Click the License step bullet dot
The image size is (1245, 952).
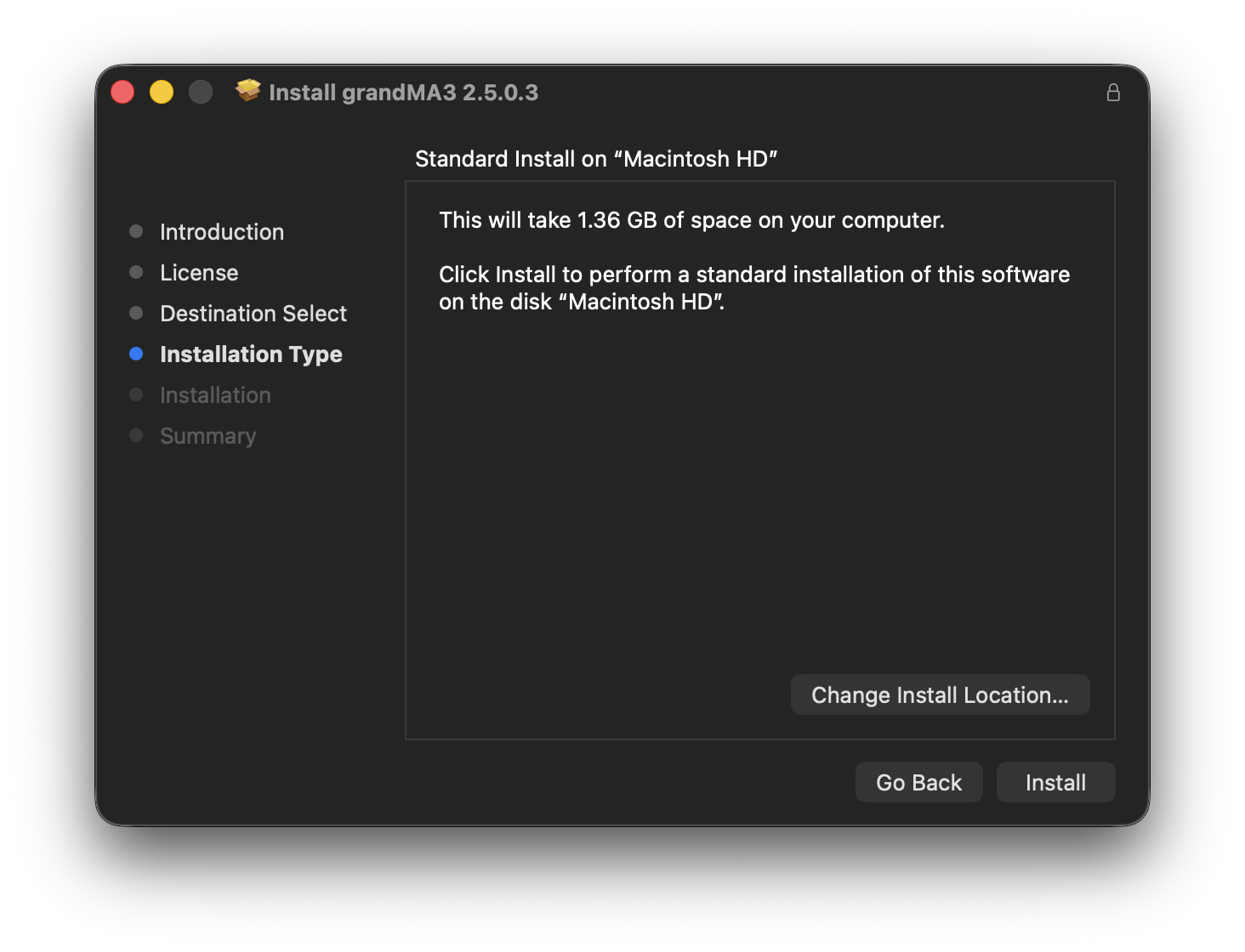point(136,272)
